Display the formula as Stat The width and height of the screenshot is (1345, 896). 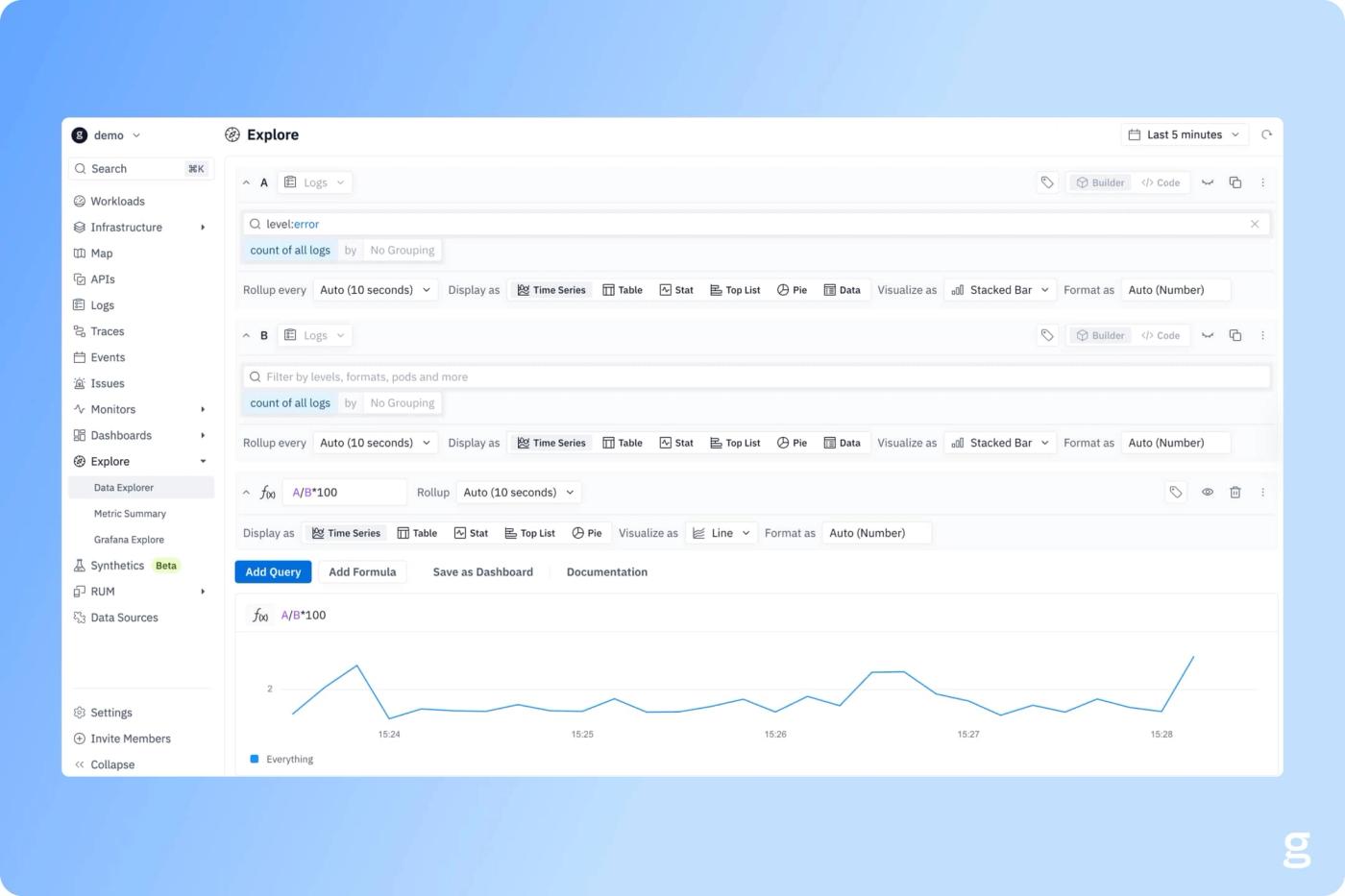(x=471, y=533)
